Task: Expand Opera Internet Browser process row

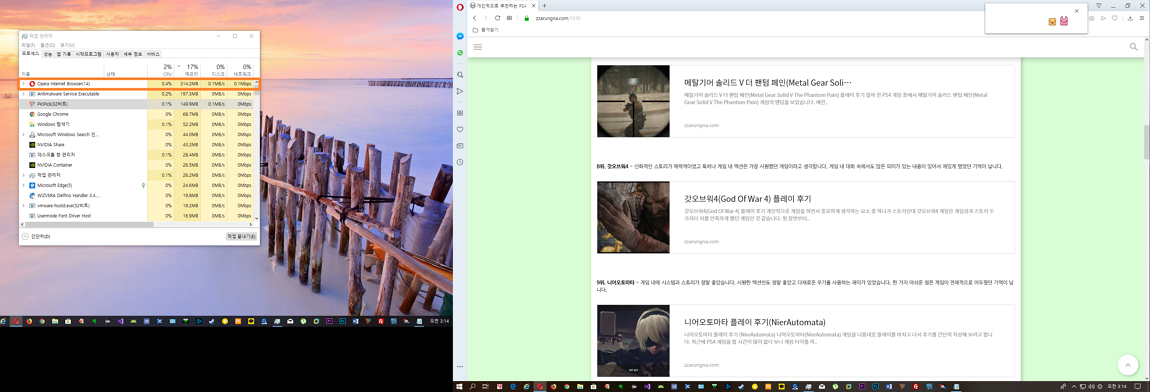Action: (23, 84)
